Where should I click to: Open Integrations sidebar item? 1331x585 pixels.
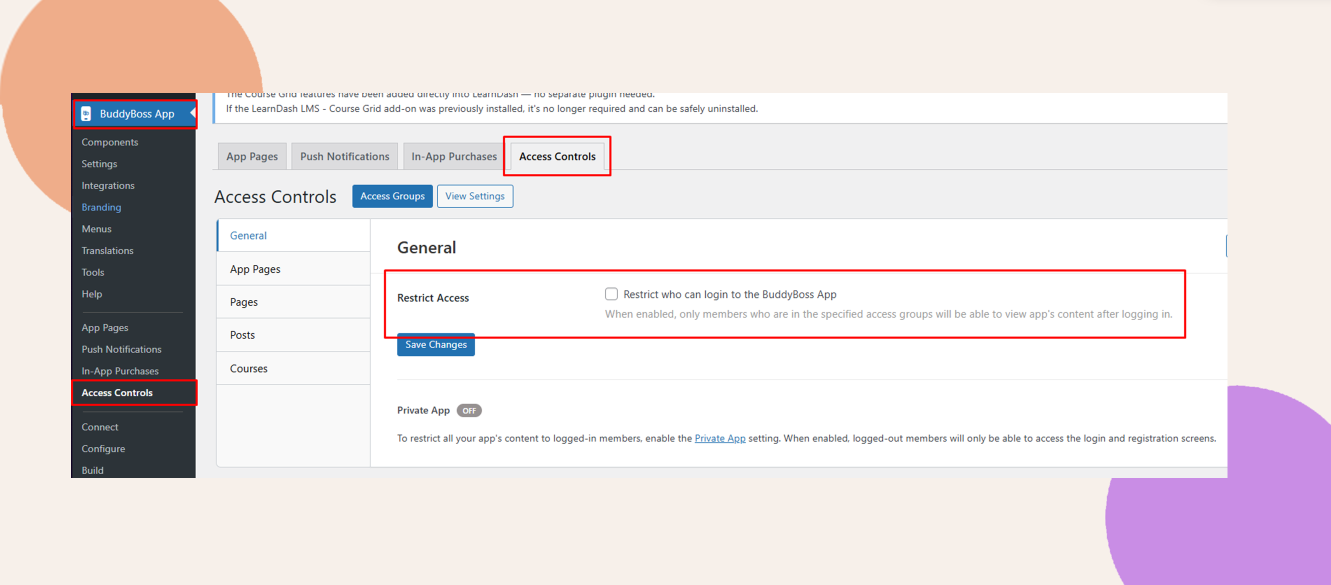click(x=108, y=186)
